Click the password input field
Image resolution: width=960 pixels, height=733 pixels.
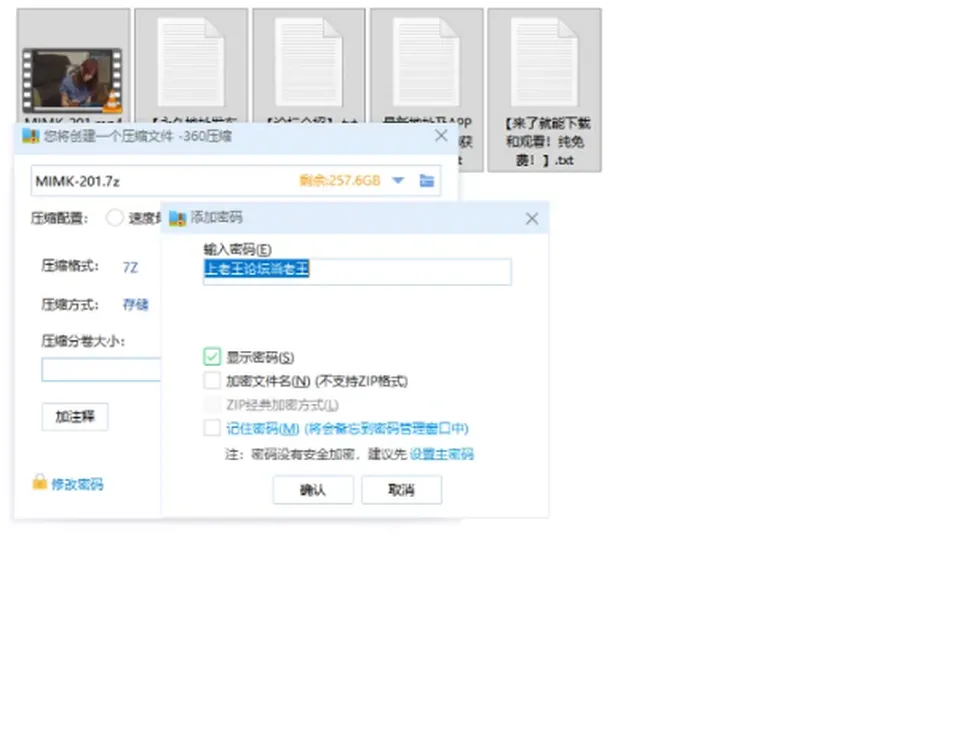[357, 272]
